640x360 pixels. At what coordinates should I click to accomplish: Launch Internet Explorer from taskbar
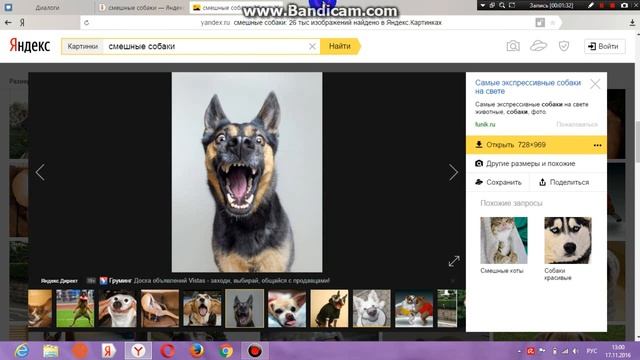coord(22,351)
